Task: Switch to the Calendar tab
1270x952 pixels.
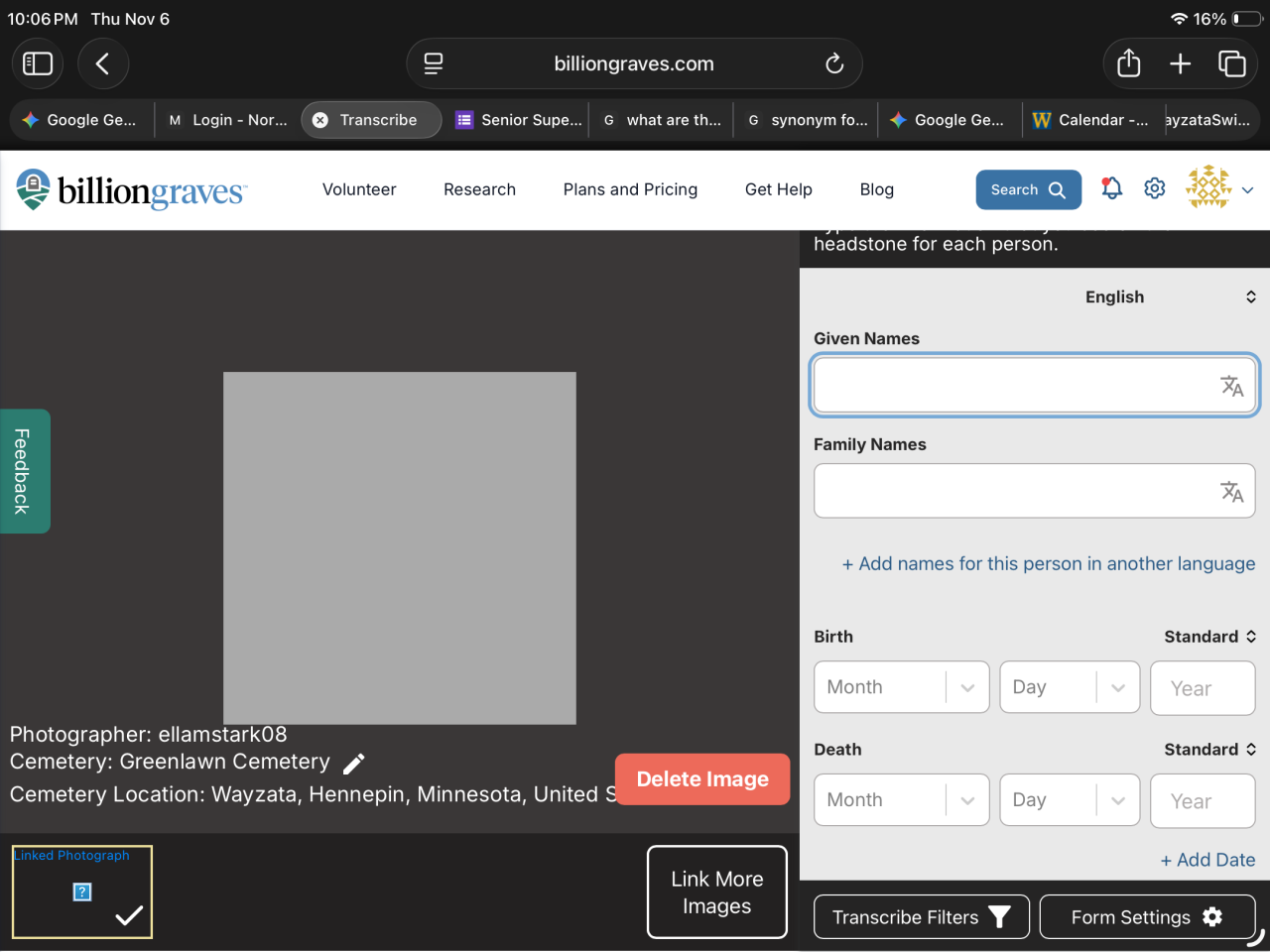Action: [x=1089, y=120]
